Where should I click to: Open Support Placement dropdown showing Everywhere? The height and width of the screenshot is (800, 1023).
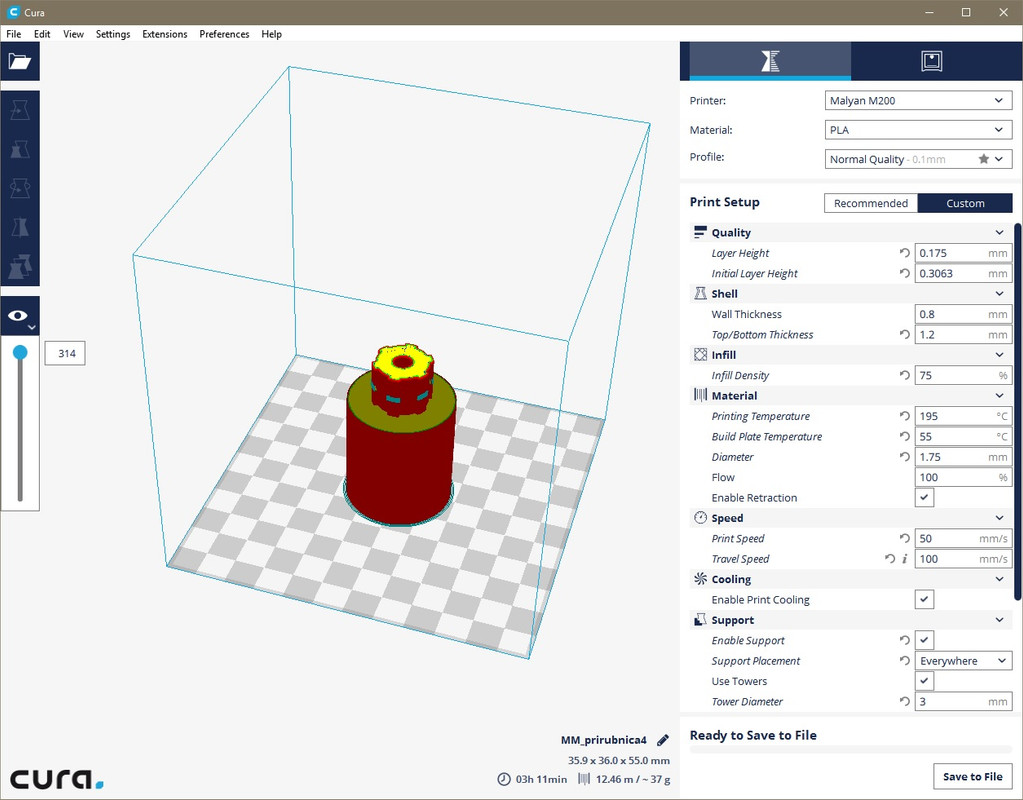963,661
